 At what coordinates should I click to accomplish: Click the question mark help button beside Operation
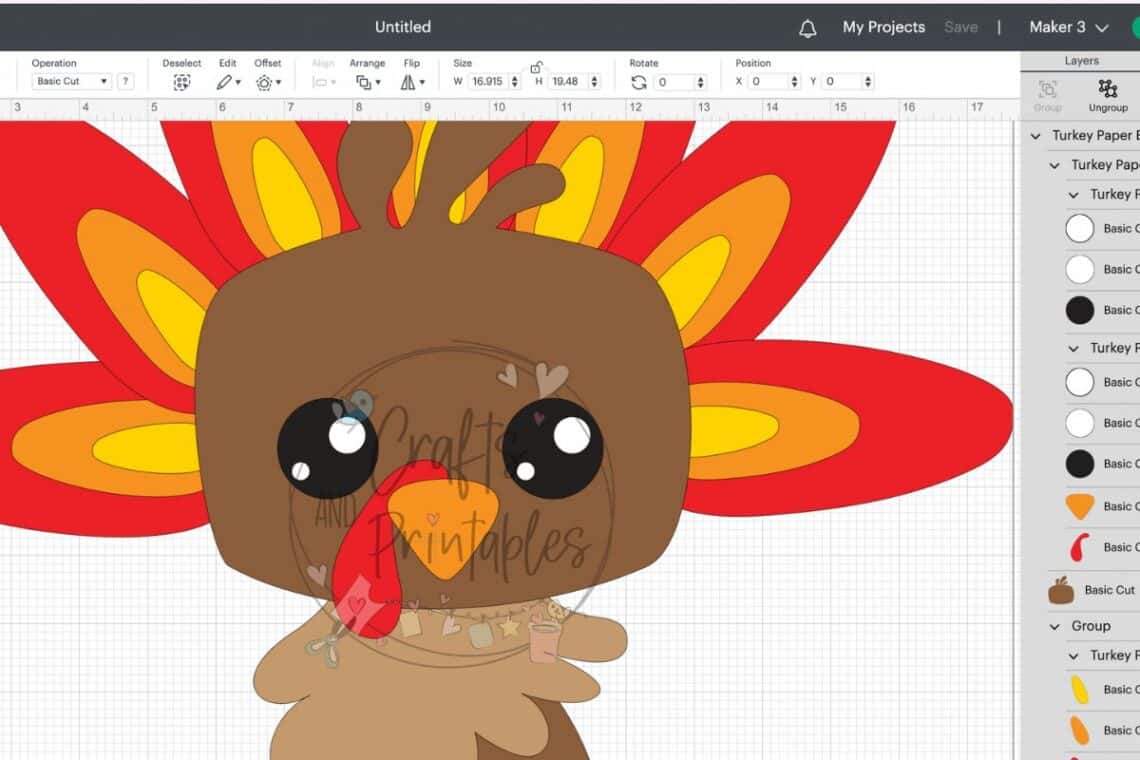[125, 81]
